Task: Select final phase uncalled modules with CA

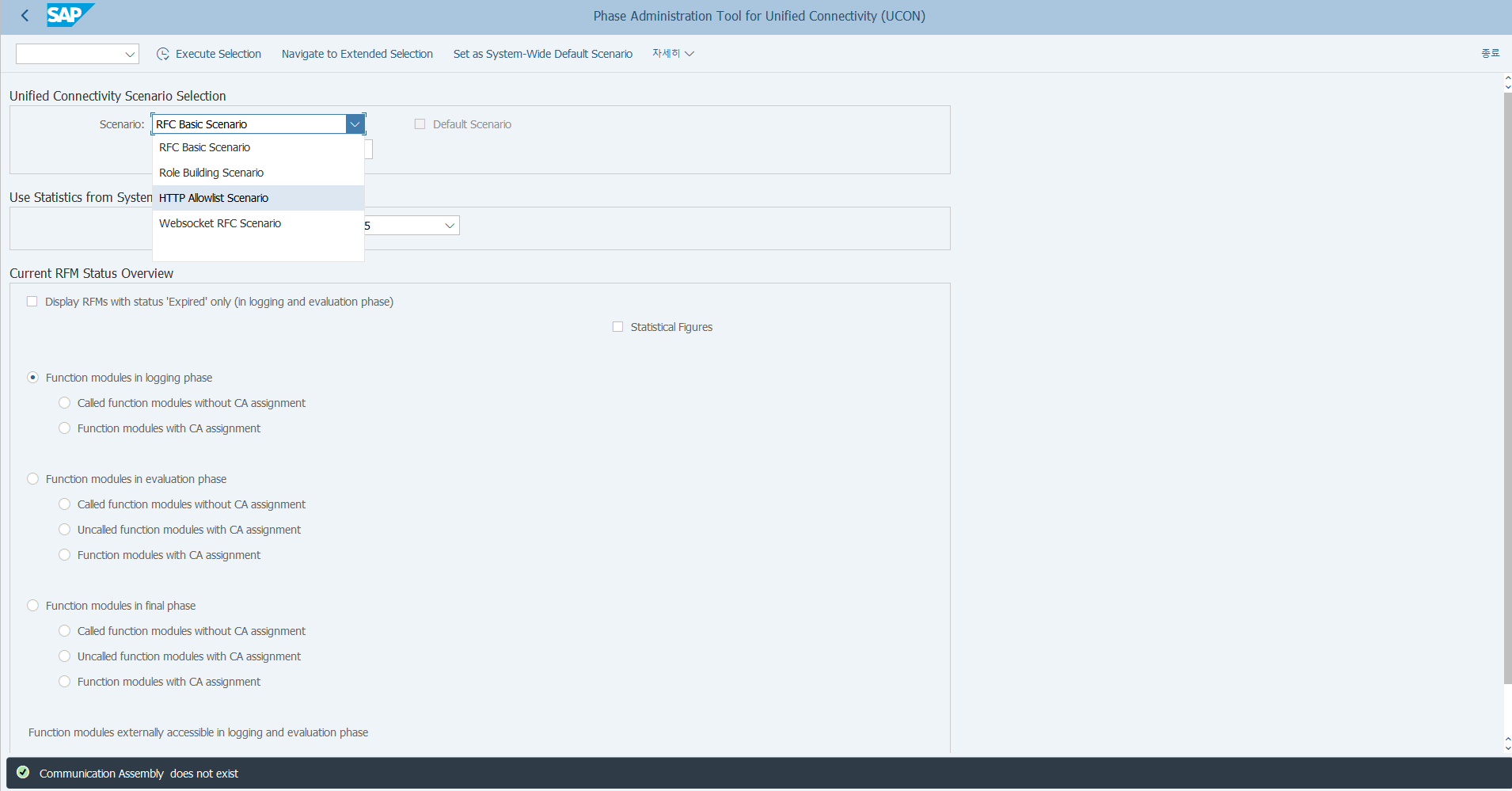Action: (x=65, y=656)
